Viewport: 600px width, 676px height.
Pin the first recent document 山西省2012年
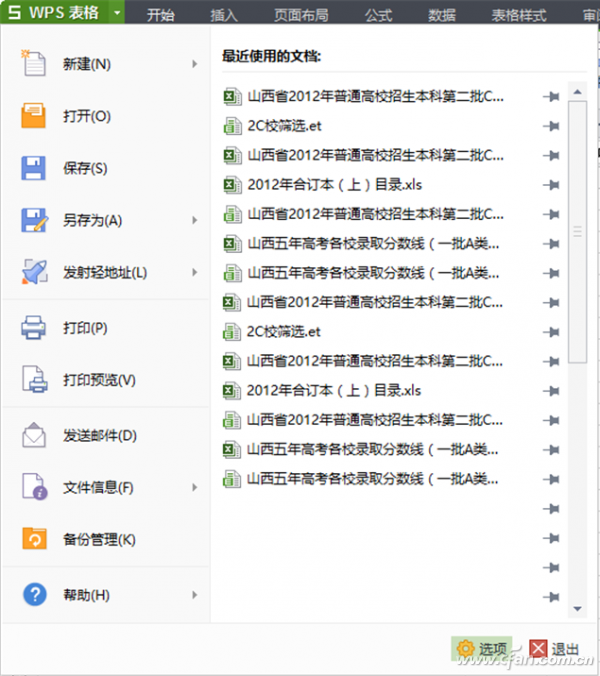tap(551, 97)
